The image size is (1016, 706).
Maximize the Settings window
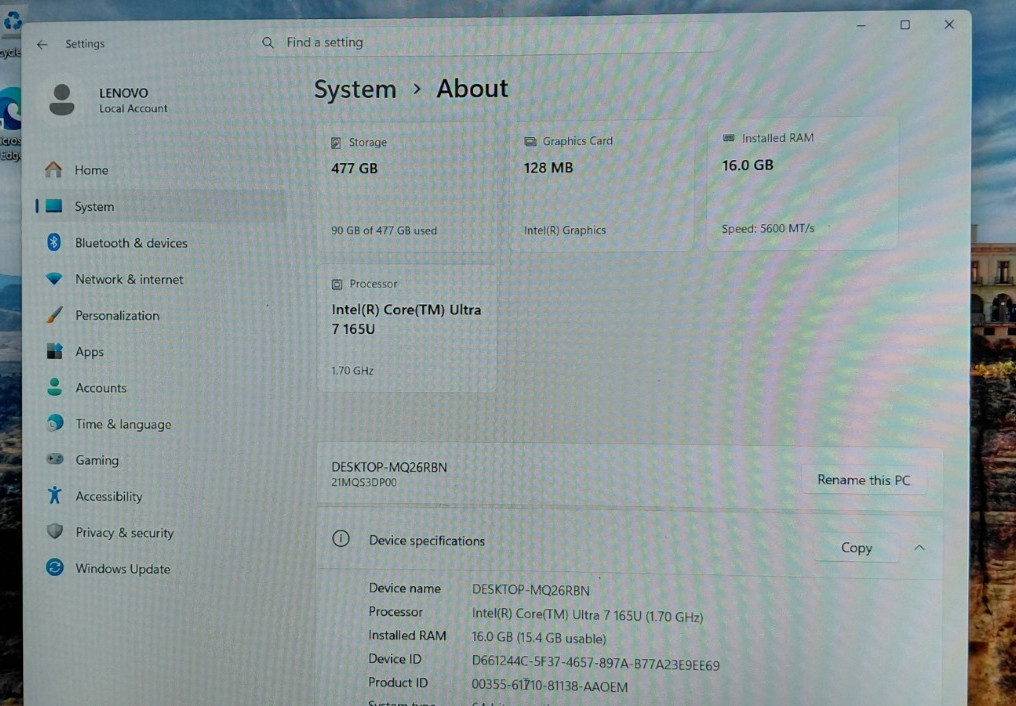pyautogui.click(x=905, y=25)
